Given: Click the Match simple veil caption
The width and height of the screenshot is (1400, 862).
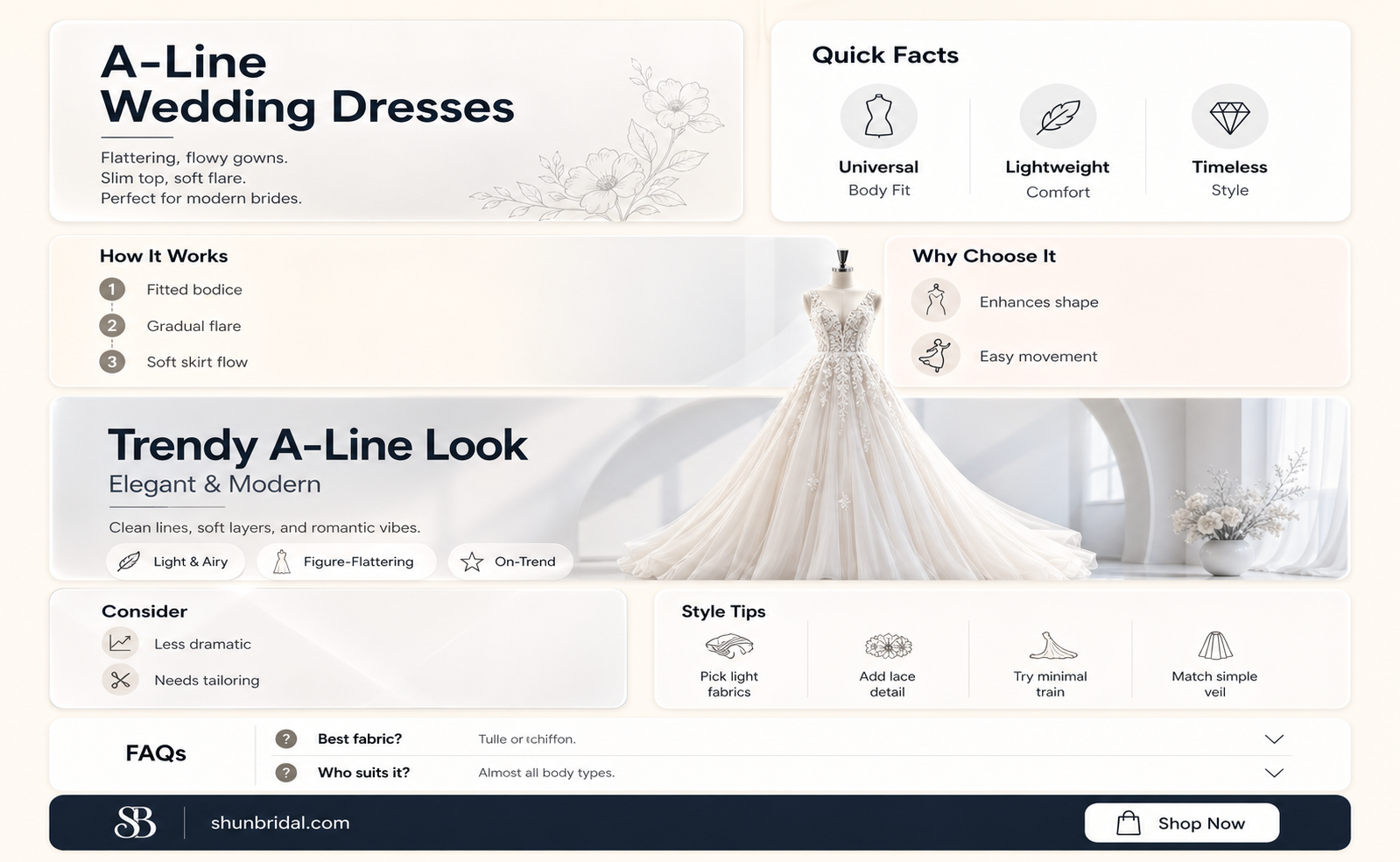Looking at the screenshot, I should point(1214,684).
